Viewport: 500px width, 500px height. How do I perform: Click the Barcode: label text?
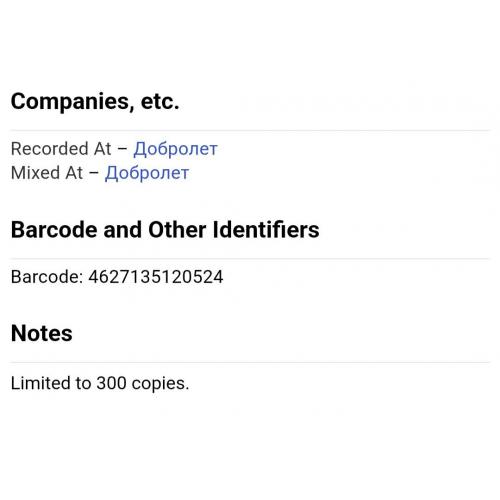[x=47, y=277]
